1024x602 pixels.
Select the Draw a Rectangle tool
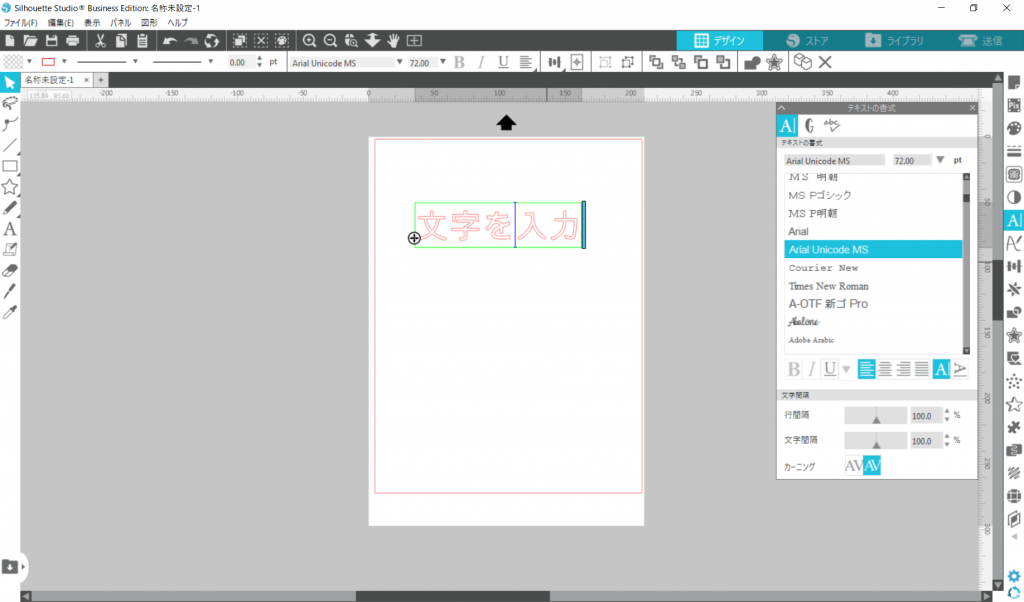10,166
